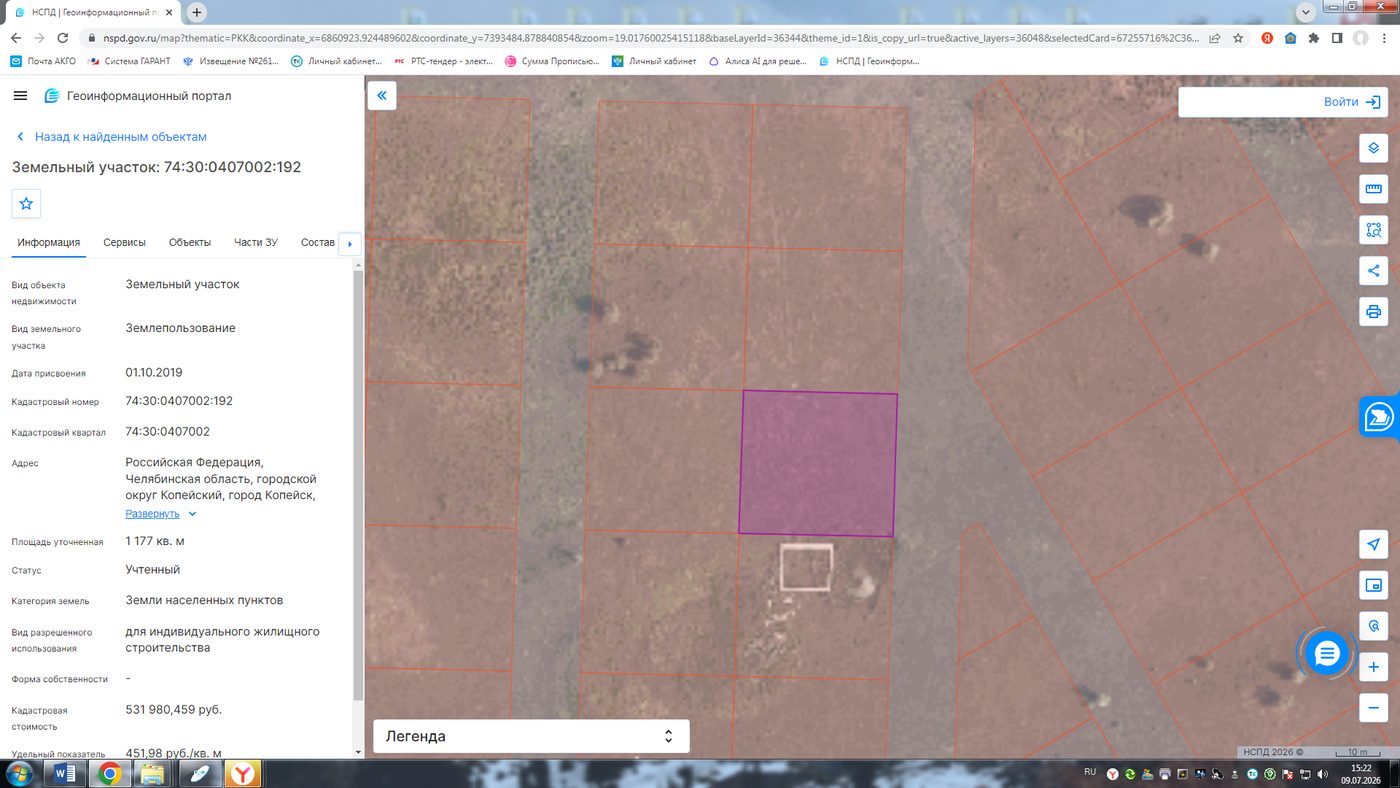Show more tabs with right arrow

pyautogui.click(x=349, y=244)
